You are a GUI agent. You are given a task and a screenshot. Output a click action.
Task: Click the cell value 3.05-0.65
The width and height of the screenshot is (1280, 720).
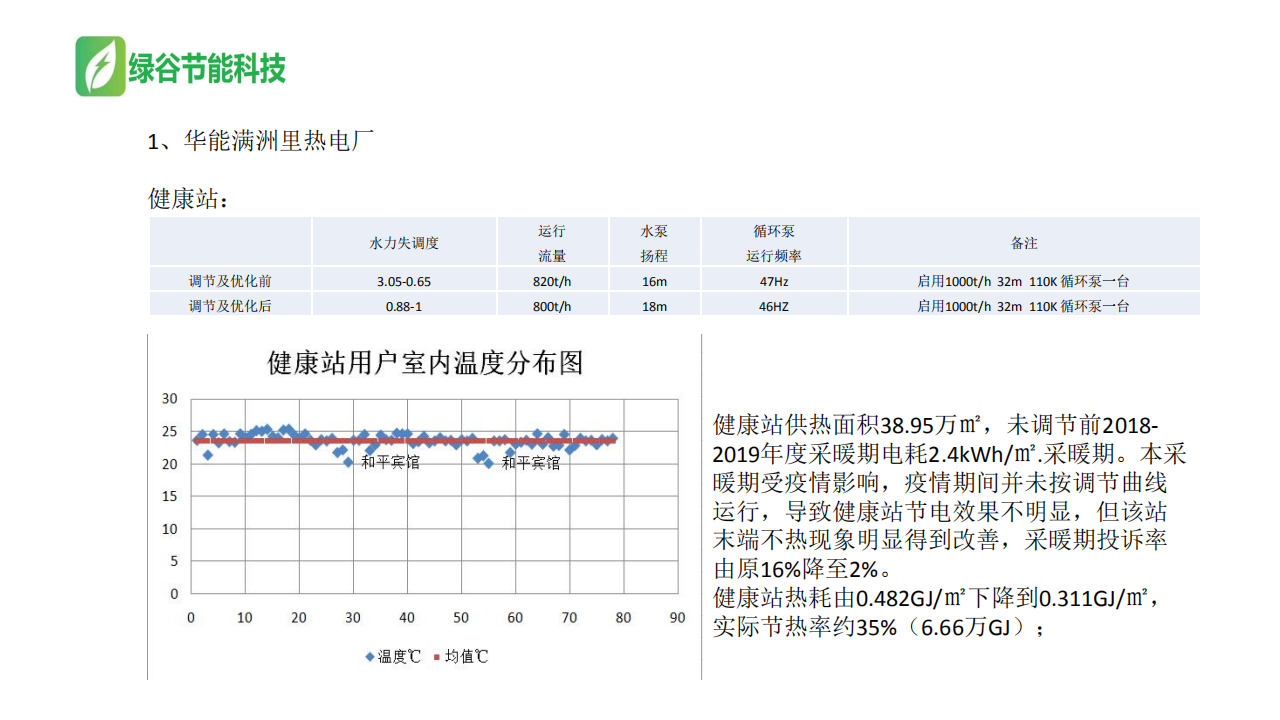[404, 282]
